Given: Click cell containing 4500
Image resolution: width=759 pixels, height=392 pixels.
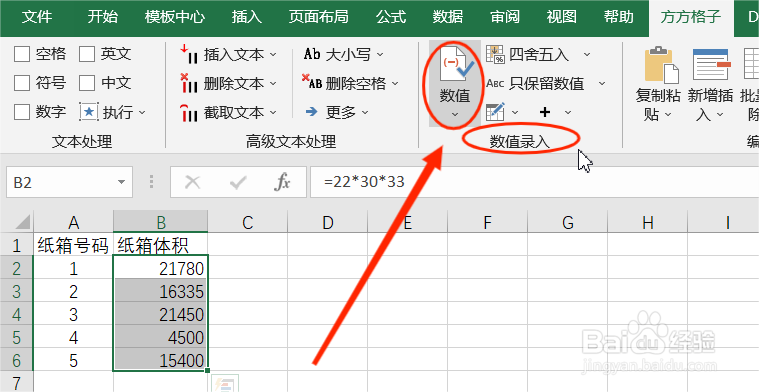Looking at the screenshot, I should [161, 337].
